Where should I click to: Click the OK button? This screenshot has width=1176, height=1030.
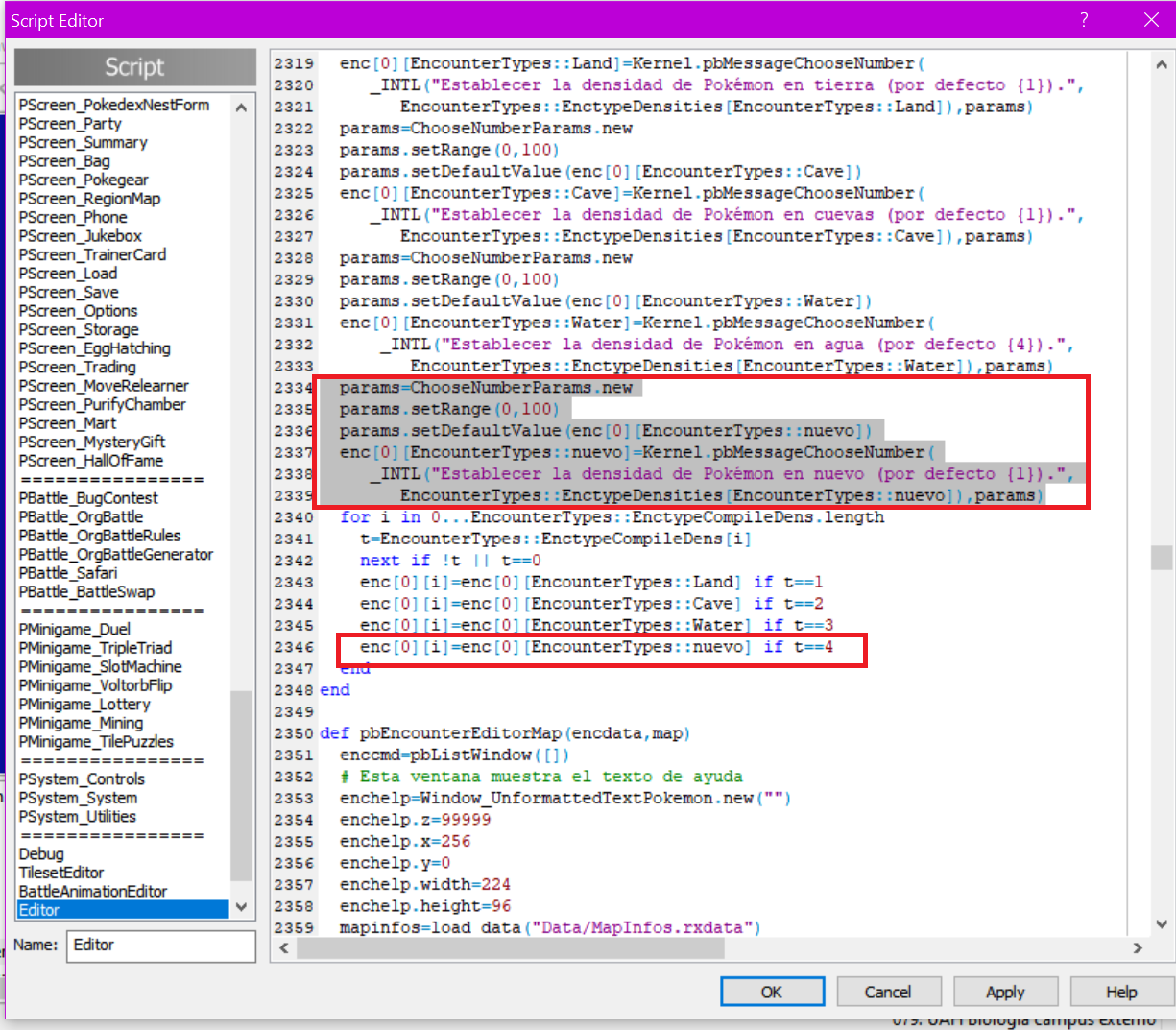pos(772,992)
